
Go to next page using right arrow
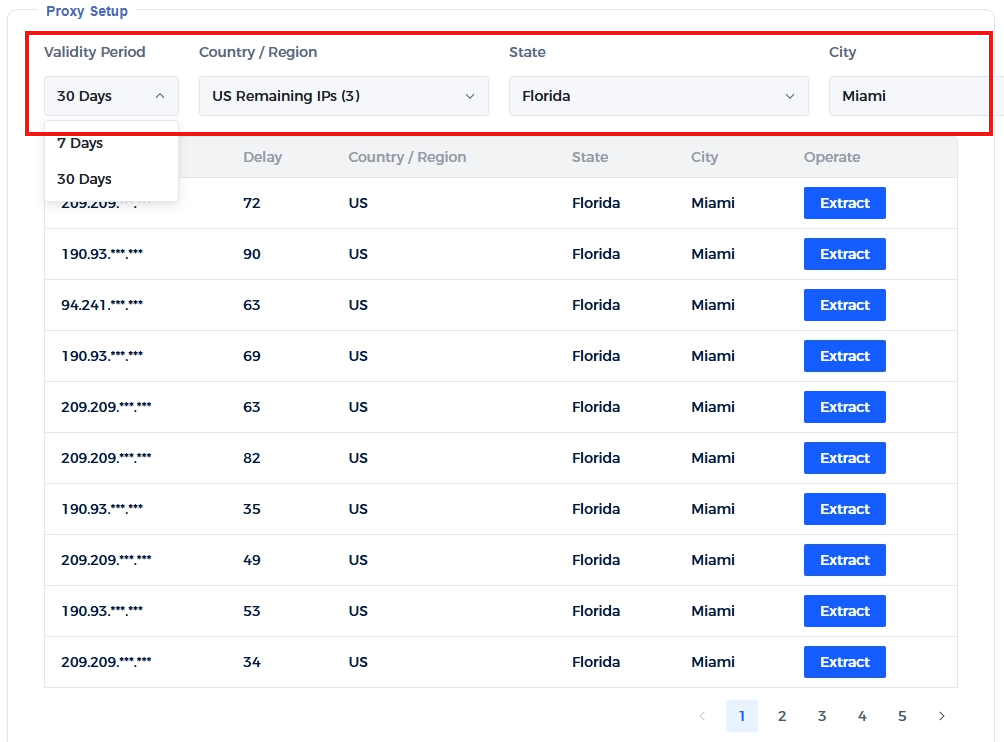(941, 716)
